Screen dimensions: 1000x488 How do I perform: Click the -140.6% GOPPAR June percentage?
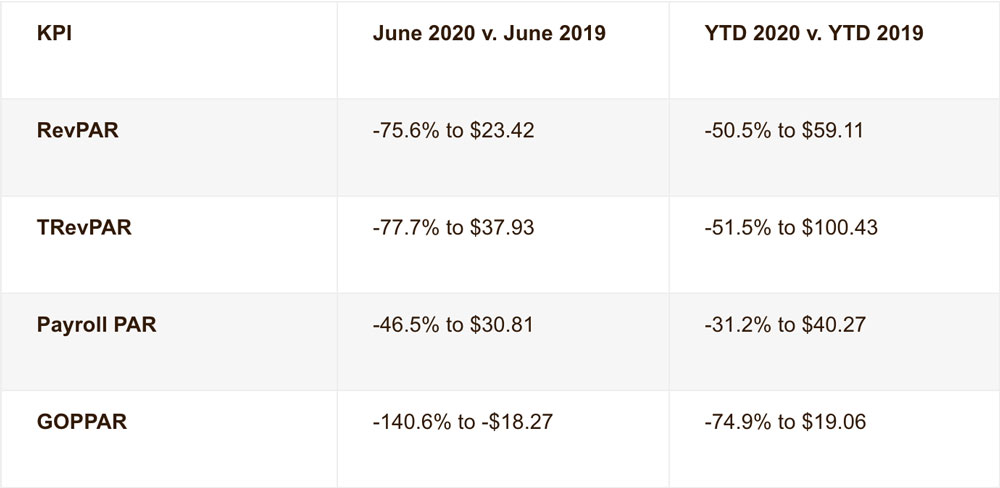(x=403, y=422)
